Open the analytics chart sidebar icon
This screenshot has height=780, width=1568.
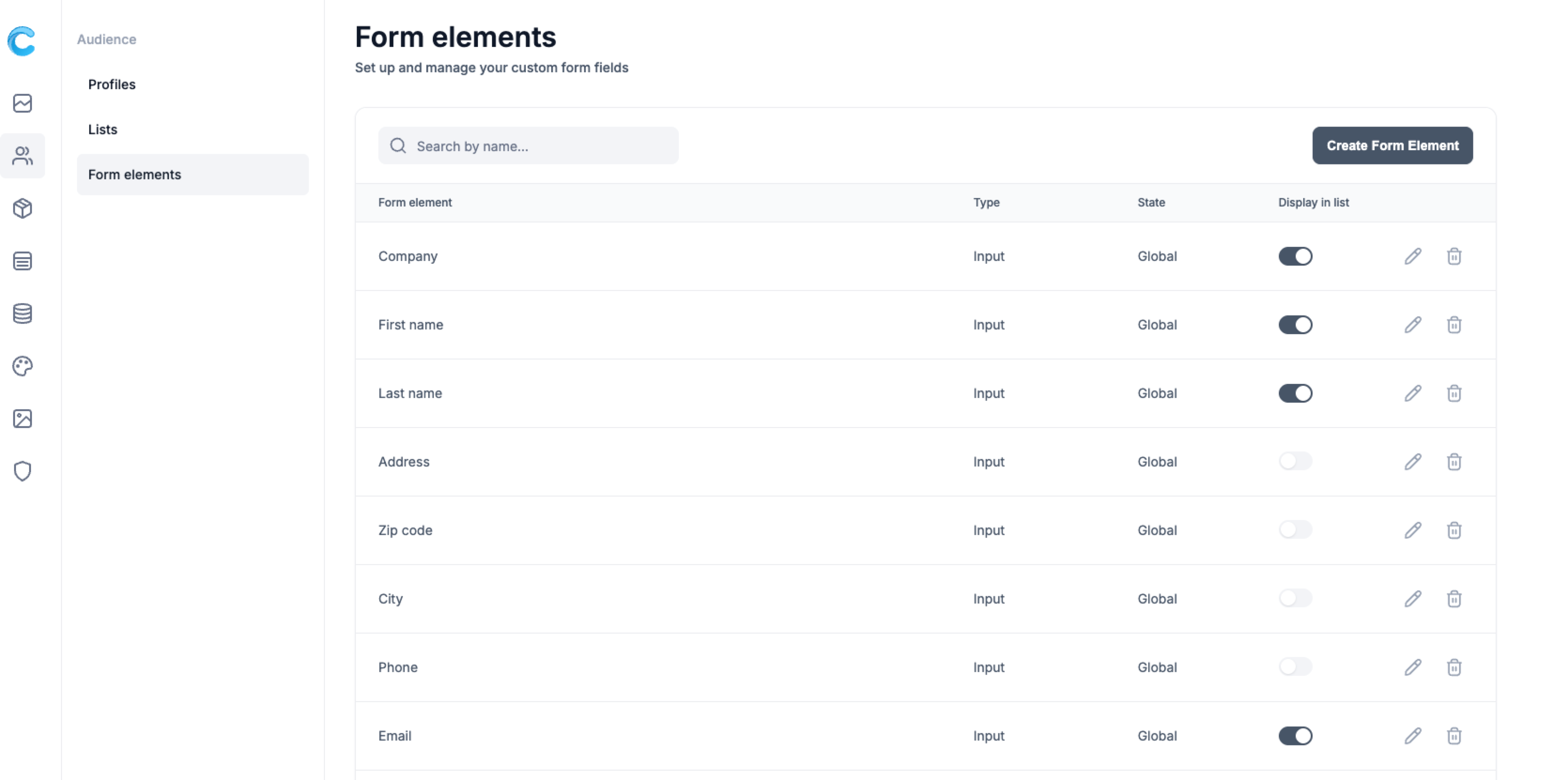[23, 103]
